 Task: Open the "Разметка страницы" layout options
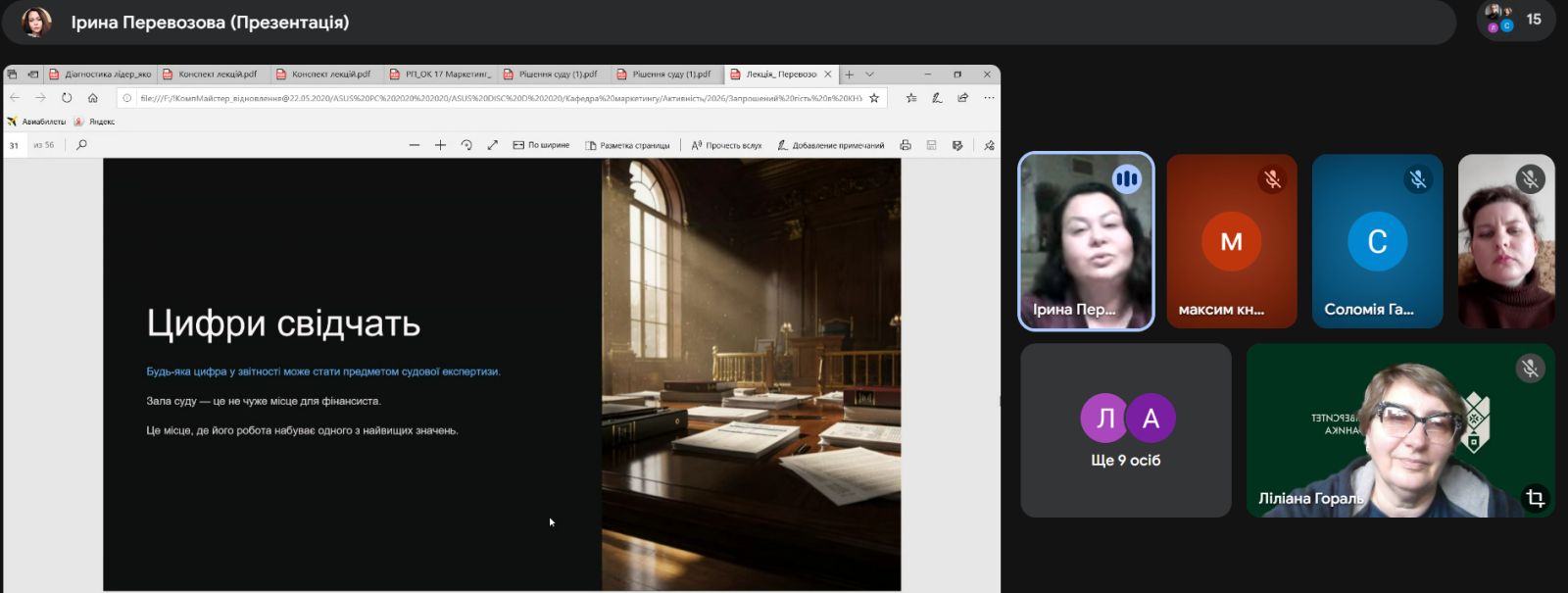[x=627, y=145]
